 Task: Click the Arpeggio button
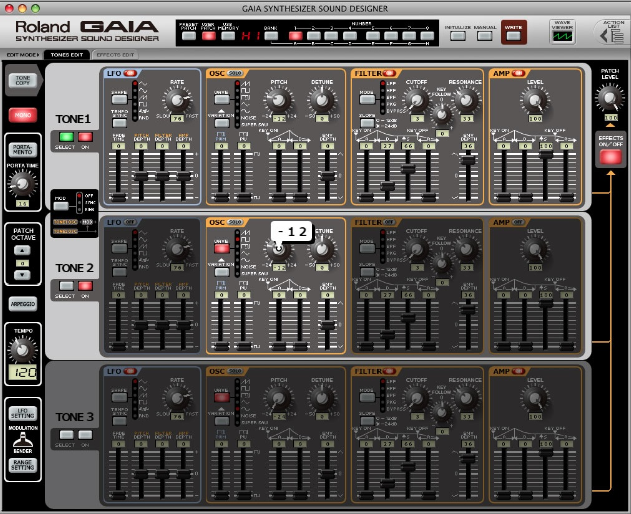[21, 303]
